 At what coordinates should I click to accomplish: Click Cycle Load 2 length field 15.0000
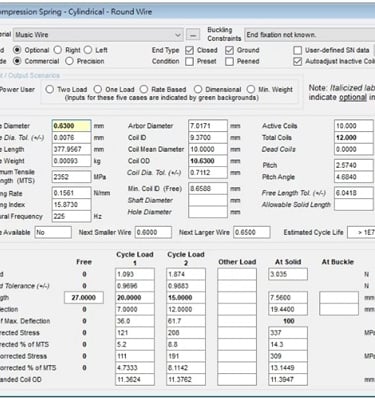(186, 298)
